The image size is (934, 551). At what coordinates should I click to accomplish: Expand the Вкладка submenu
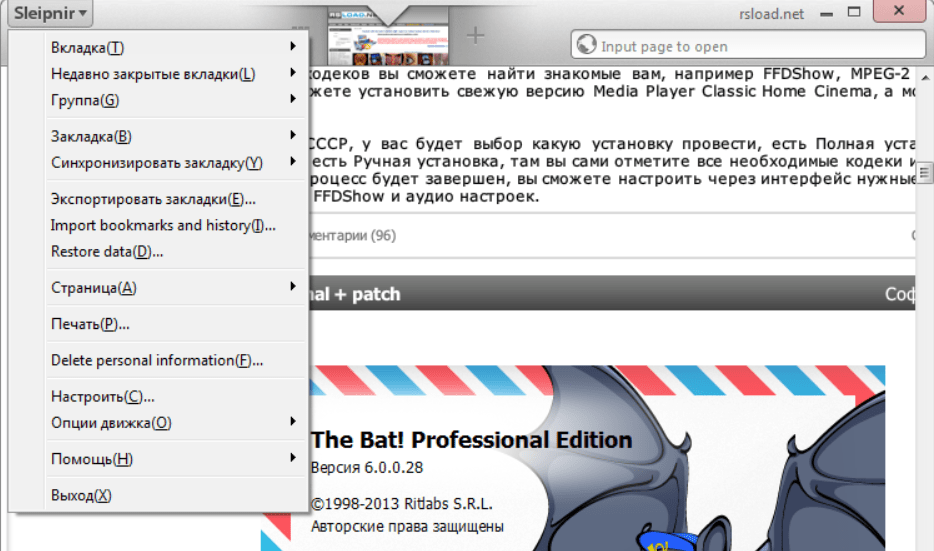pyautogui.click(x=88, y=48)
